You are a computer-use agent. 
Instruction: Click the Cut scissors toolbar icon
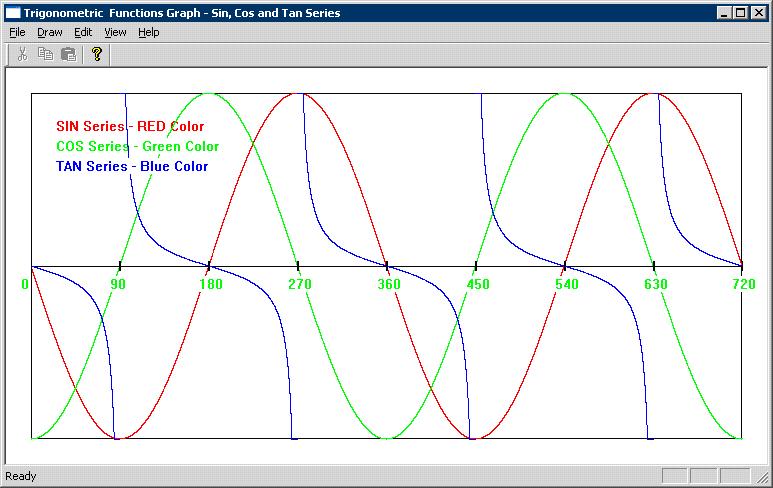22,54
